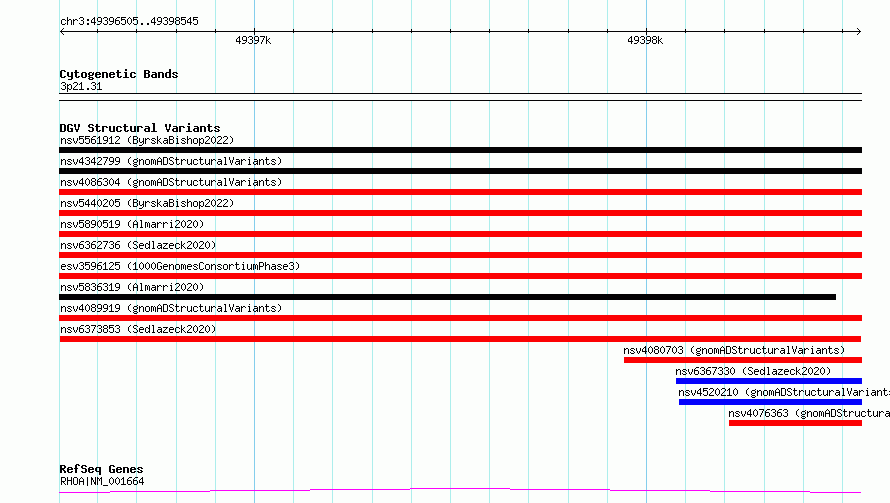The image size is (890, 503).
Task: Click the black bar for nsv5836319
Action: (447, 297)
